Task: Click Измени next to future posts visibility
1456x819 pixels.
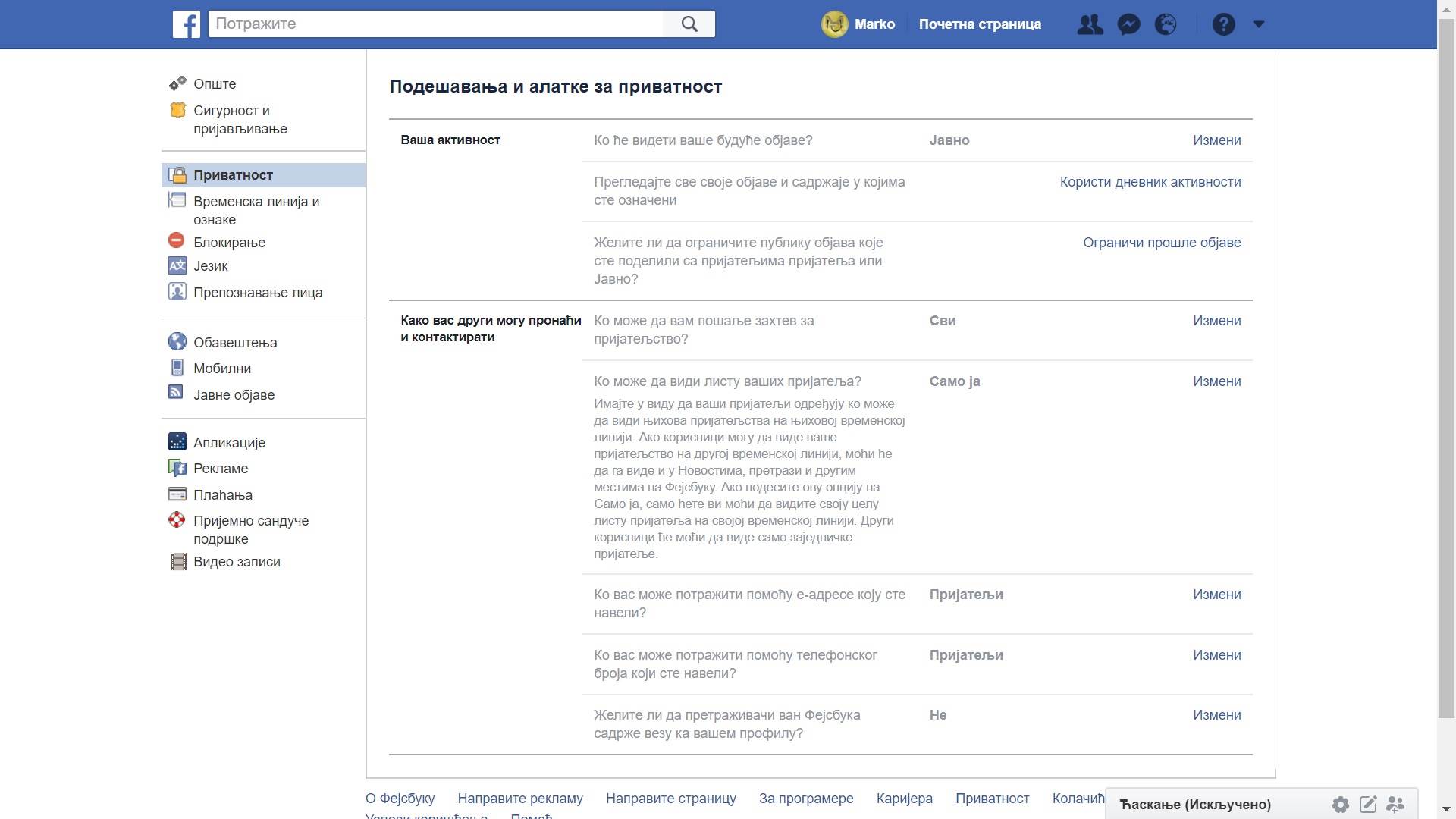Action: (x=1216, y=140)
